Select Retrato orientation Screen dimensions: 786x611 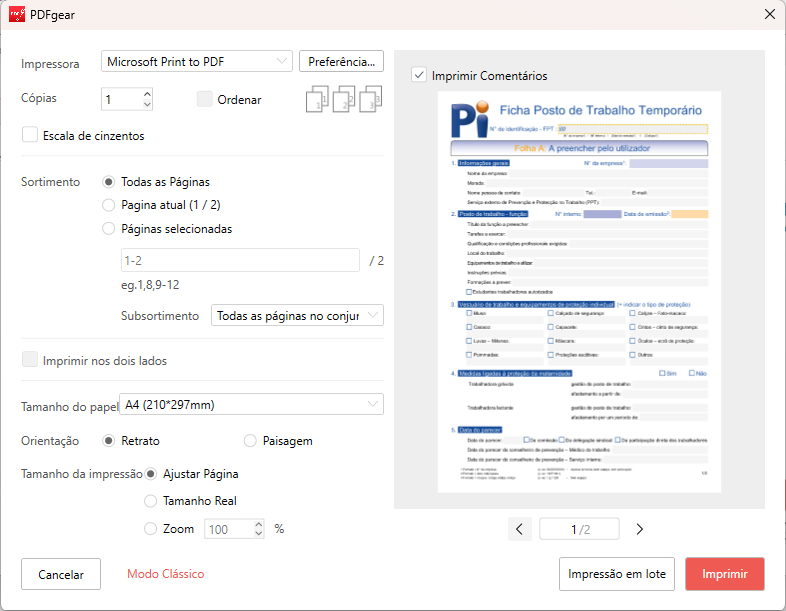(108, 441)
